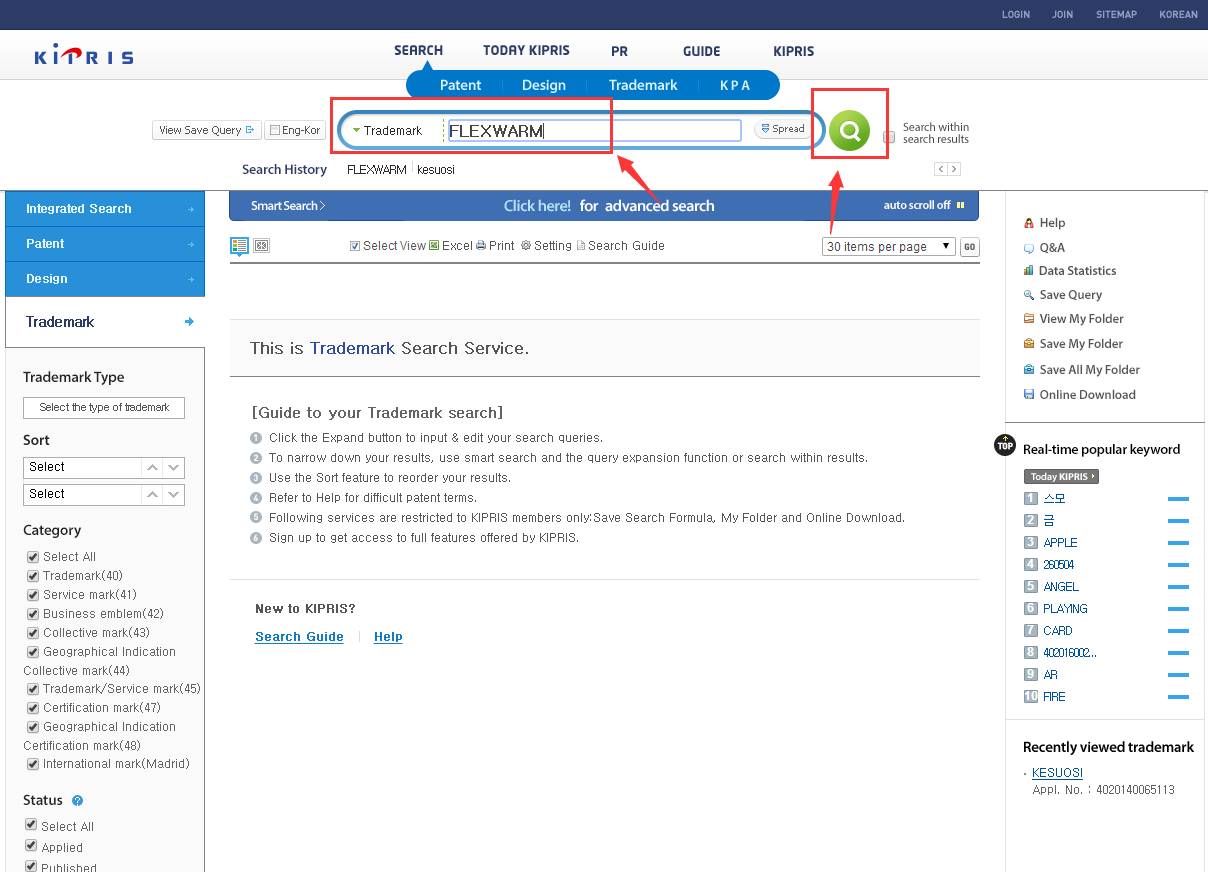Open the SEARCH top menu

[418, 50]
